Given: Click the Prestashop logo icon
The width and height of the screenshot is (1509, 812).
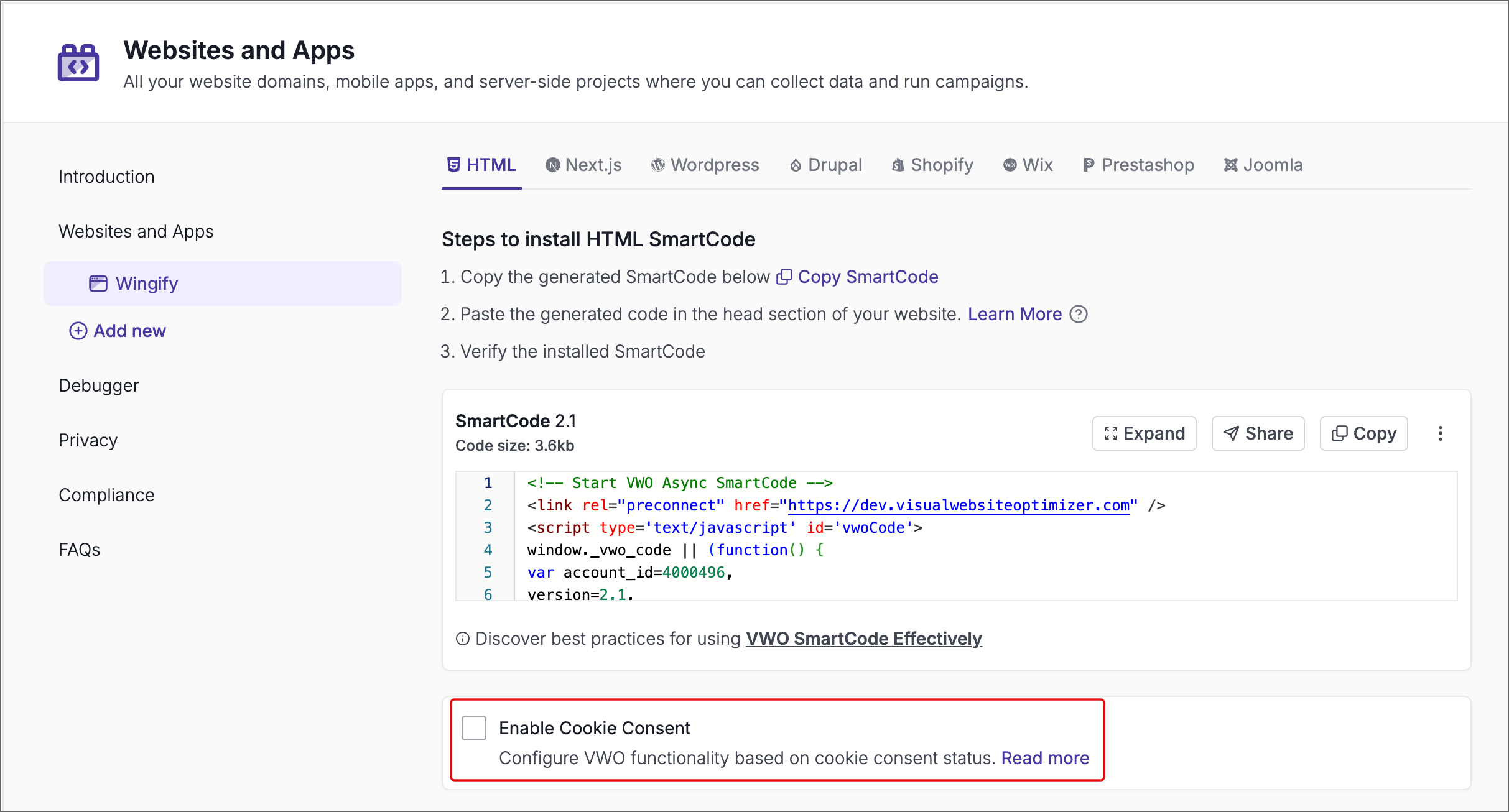Looking at the screenshot, I should 1089,165.
